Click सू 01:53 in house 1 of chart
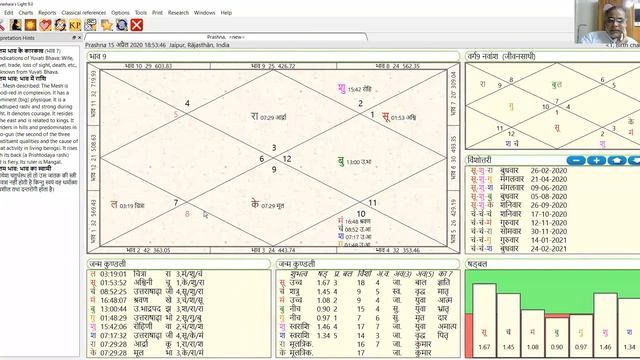640x360 pixels. pyautogui.click(x=399, y=118)
